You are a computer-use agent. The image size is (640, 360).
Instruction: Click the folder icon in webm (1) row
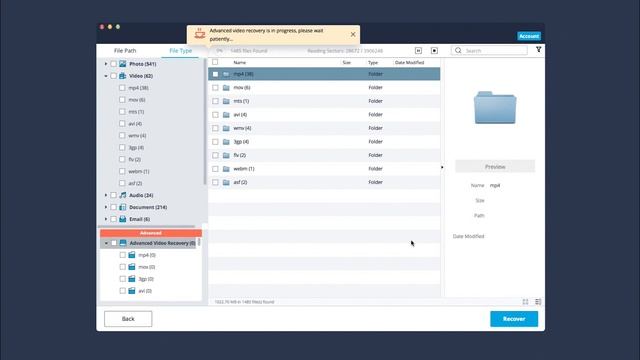tap(226, 169)
